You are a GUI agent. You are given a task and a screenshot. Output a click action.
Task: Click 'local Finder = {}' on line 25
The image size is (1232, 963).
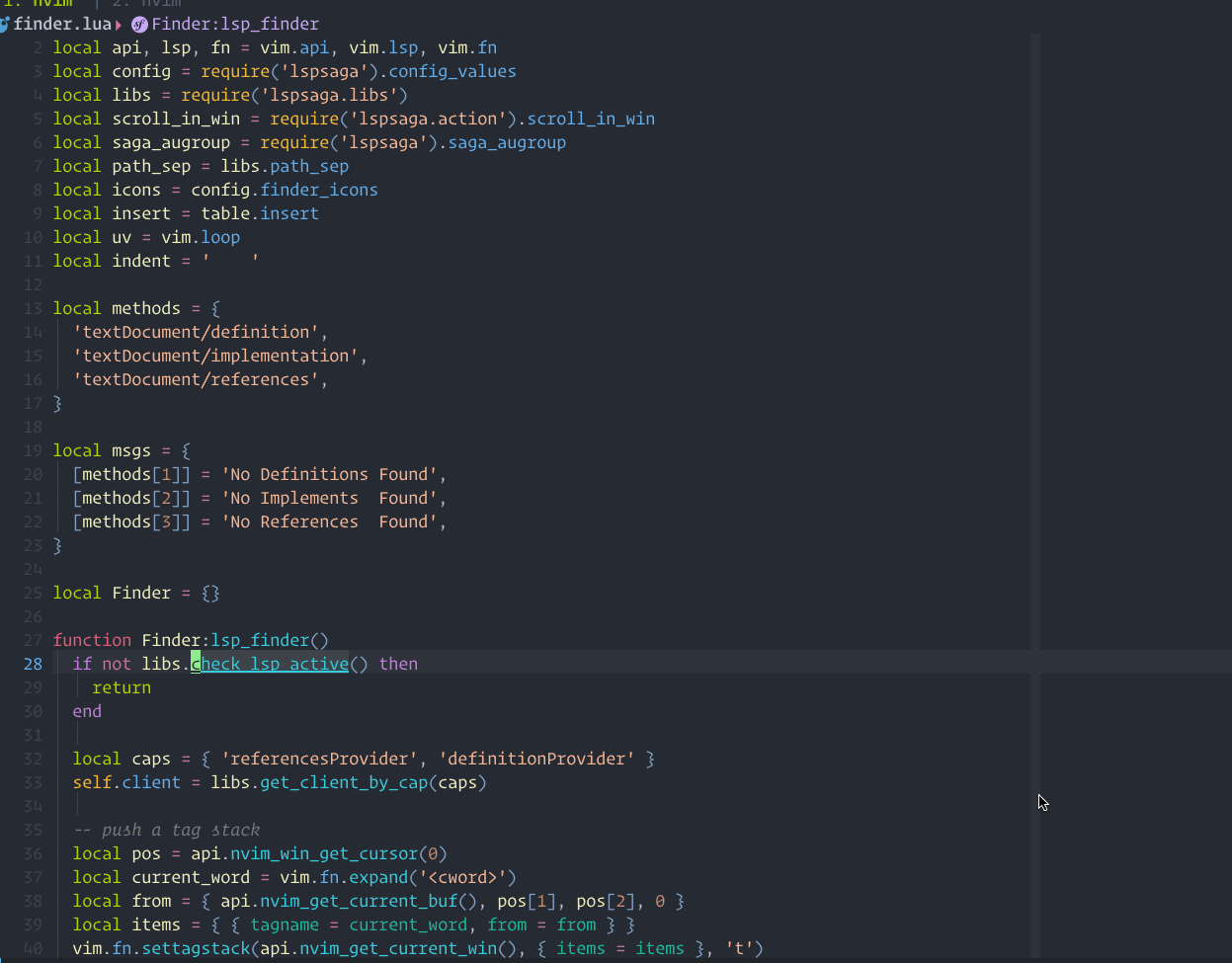136,593
